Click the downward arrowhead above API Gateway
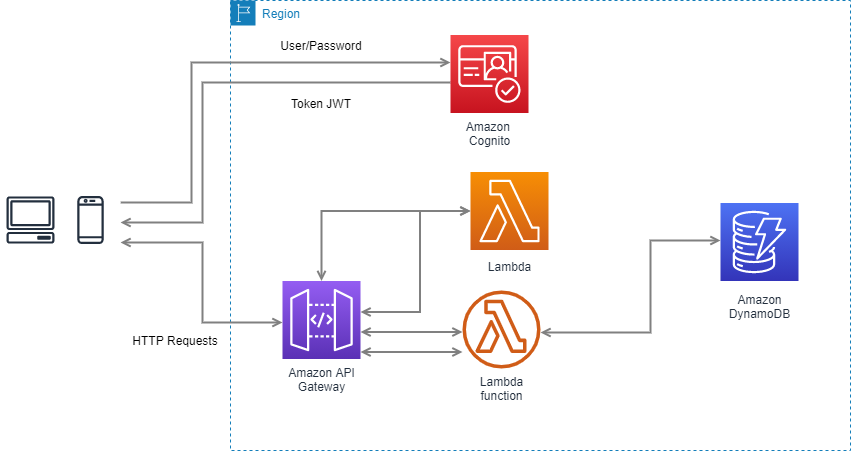Screen dimensions: 851x451 [x=320, y=275]
